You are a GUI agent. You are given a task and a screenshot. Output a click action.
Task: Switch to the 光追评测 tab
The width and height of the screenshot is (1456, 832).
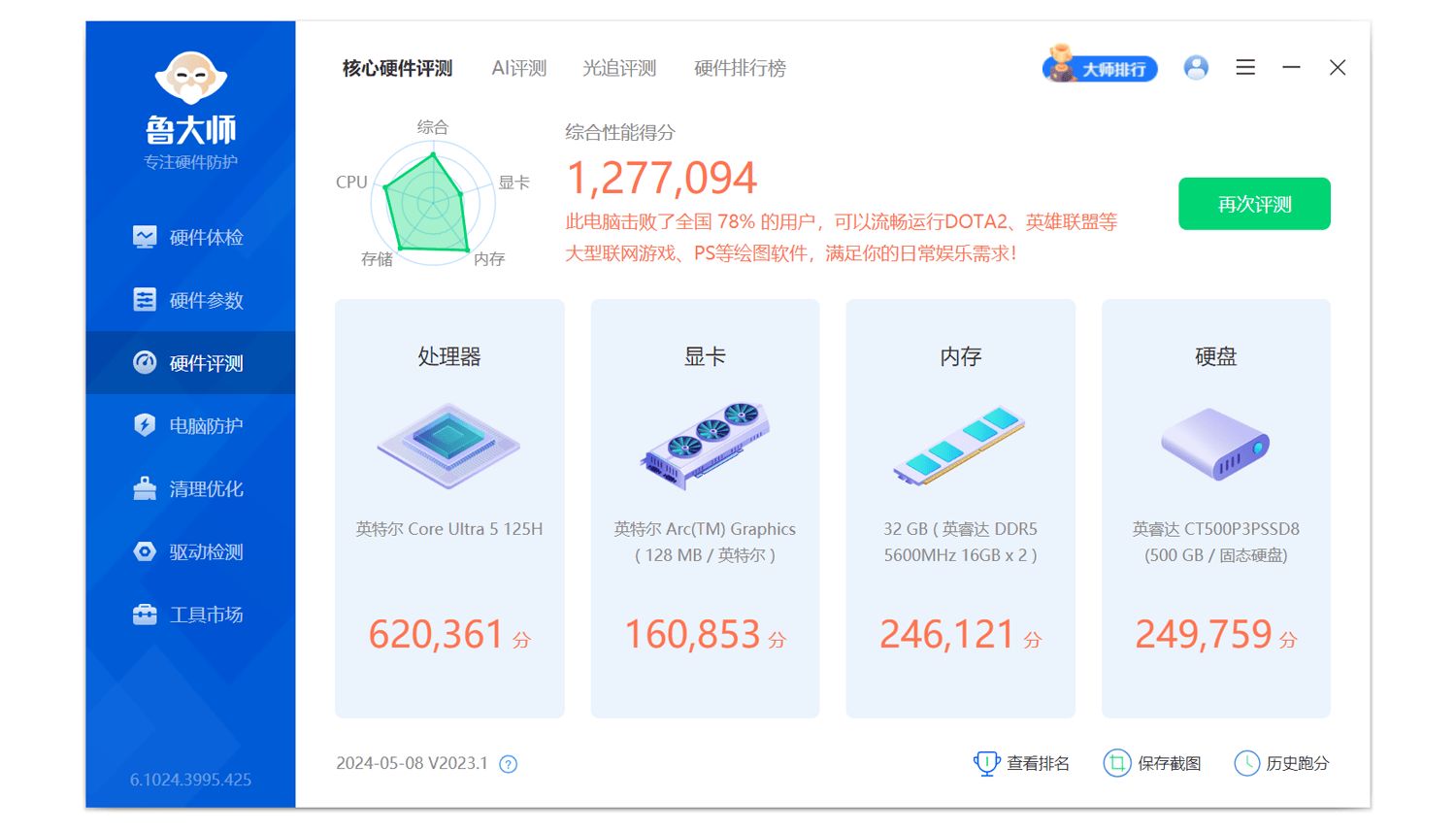click(619, 68)
